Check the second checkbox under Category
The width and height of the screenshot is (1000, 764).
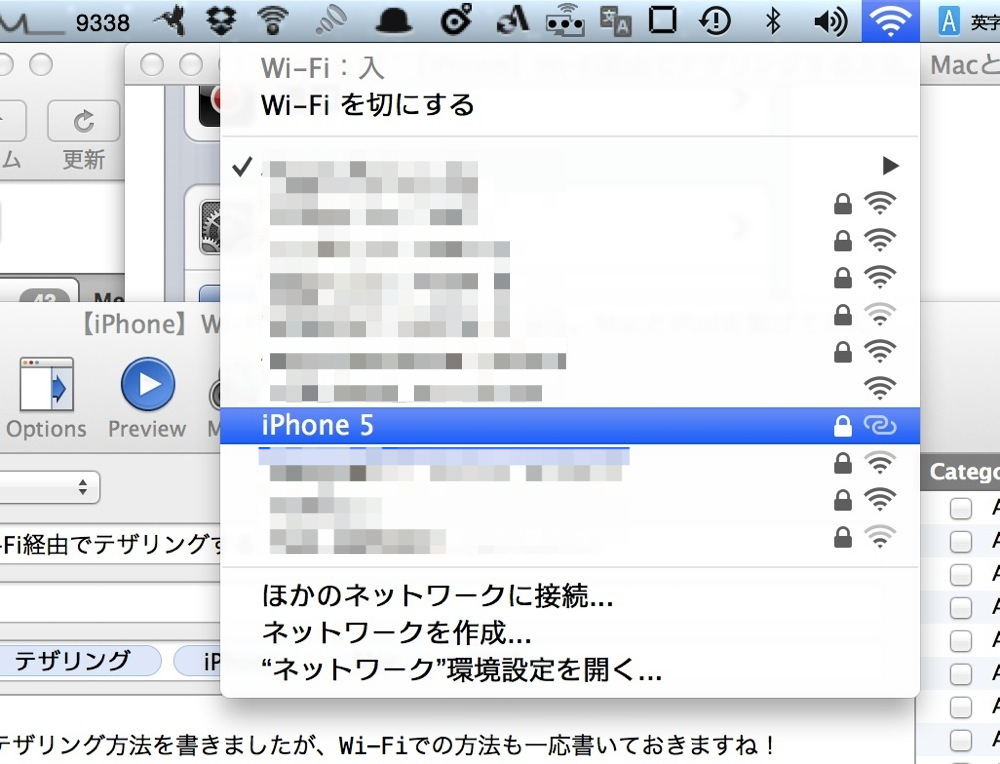click(x=960, y=541)
